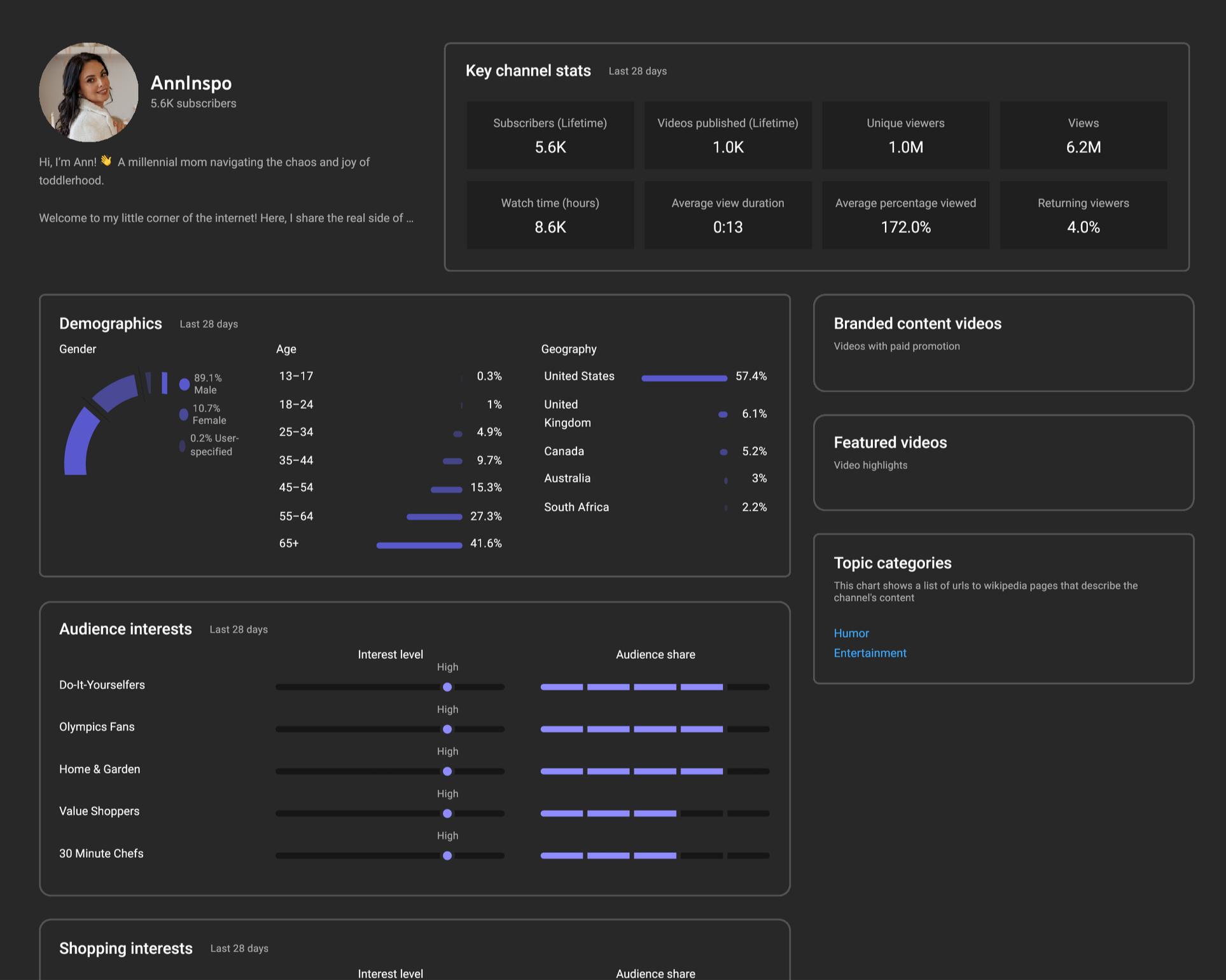Select the Unique viewers stat card
Viewport: 1226px width, 980px height.
(905, 135)
